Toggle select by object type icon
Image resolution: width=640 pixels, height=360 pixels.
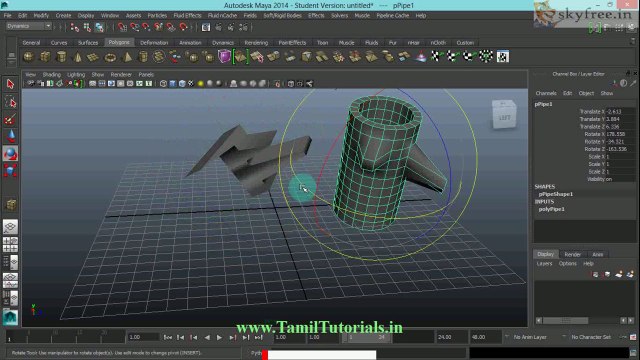click(x=87, y=27)
